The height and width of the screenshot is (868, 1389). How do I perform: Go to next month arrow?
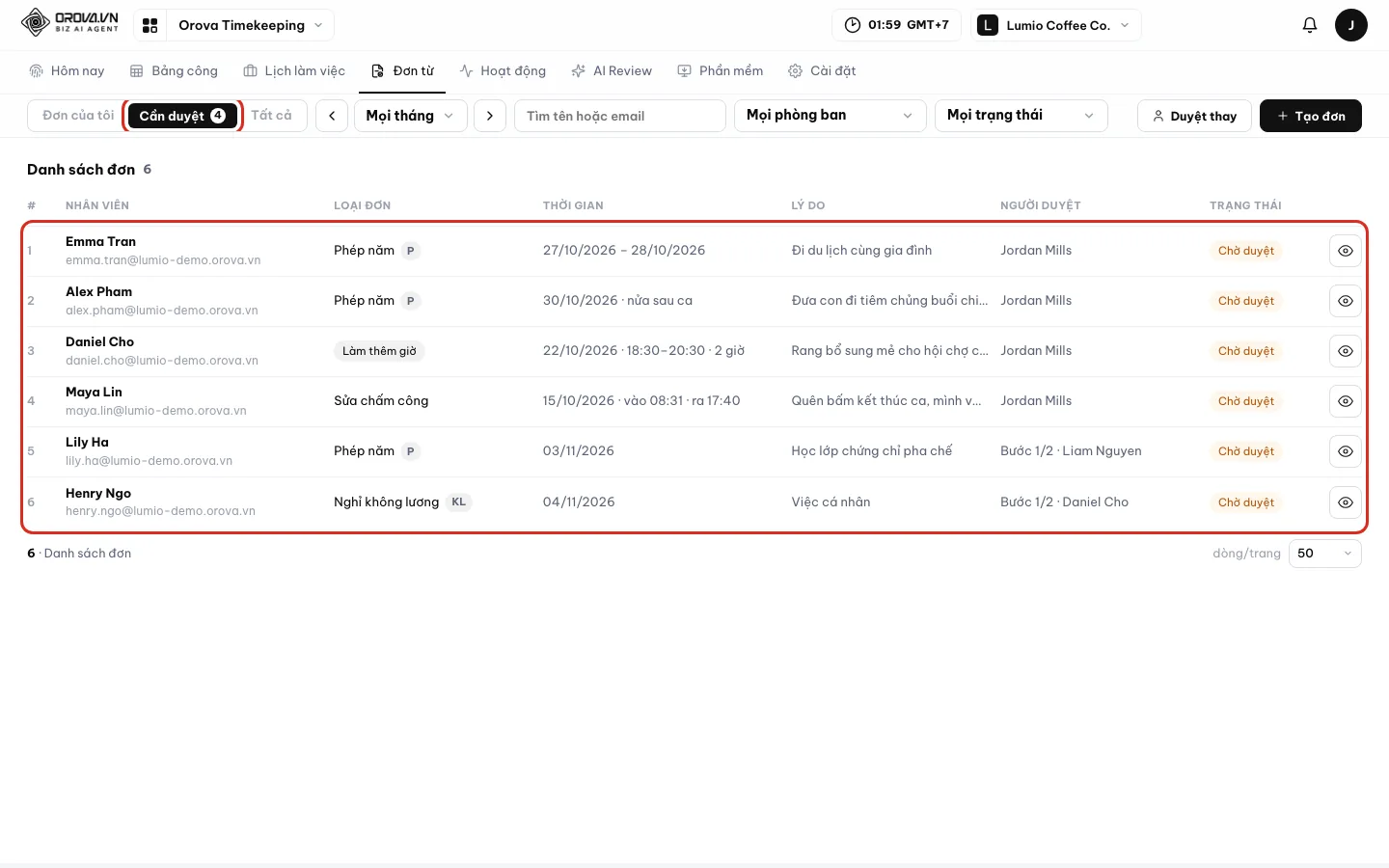[490, 116]
